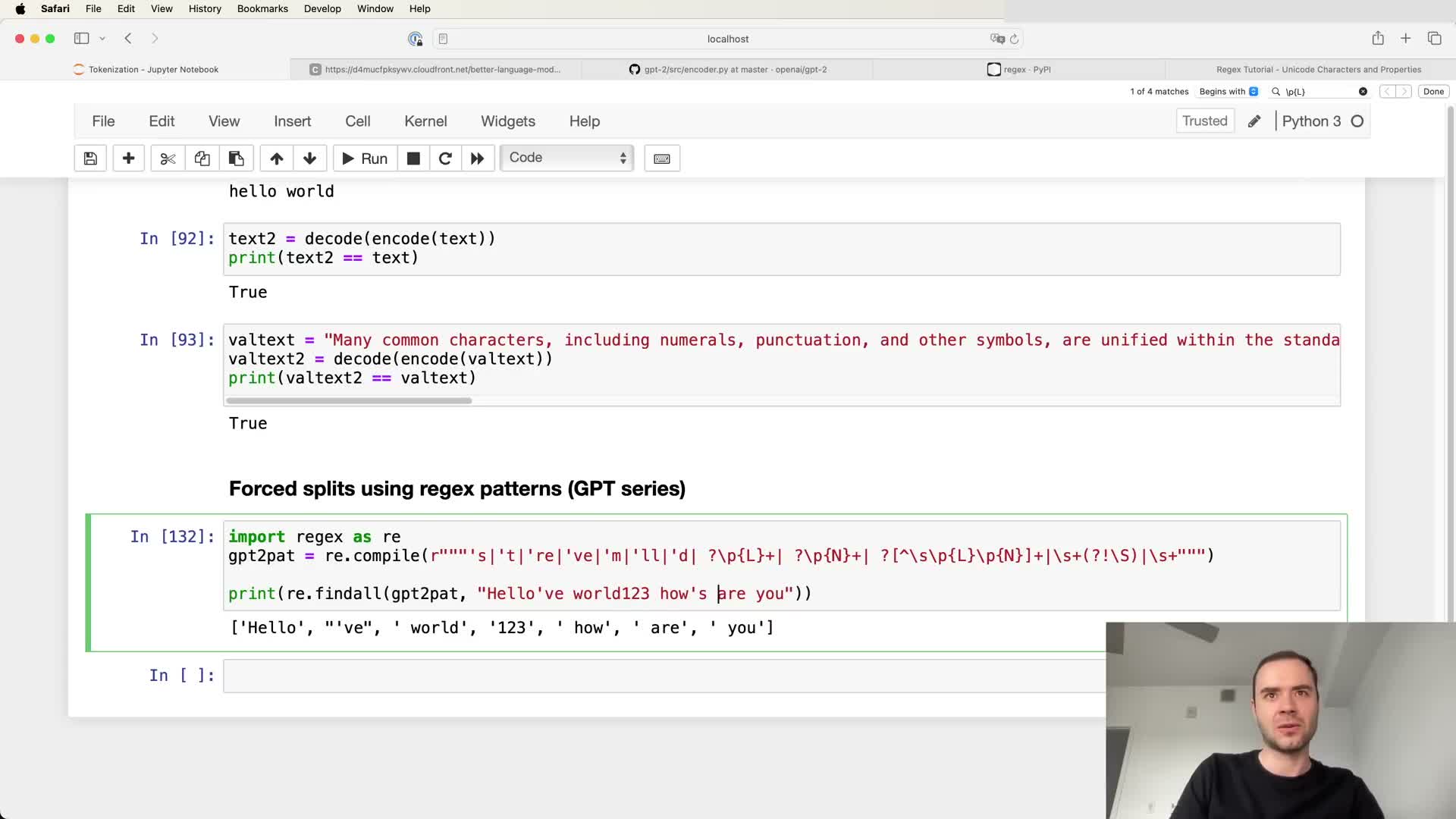Paste cells below icon in toolbar
This screenshot has height=819, width=1456.
(x=236, y=158)
